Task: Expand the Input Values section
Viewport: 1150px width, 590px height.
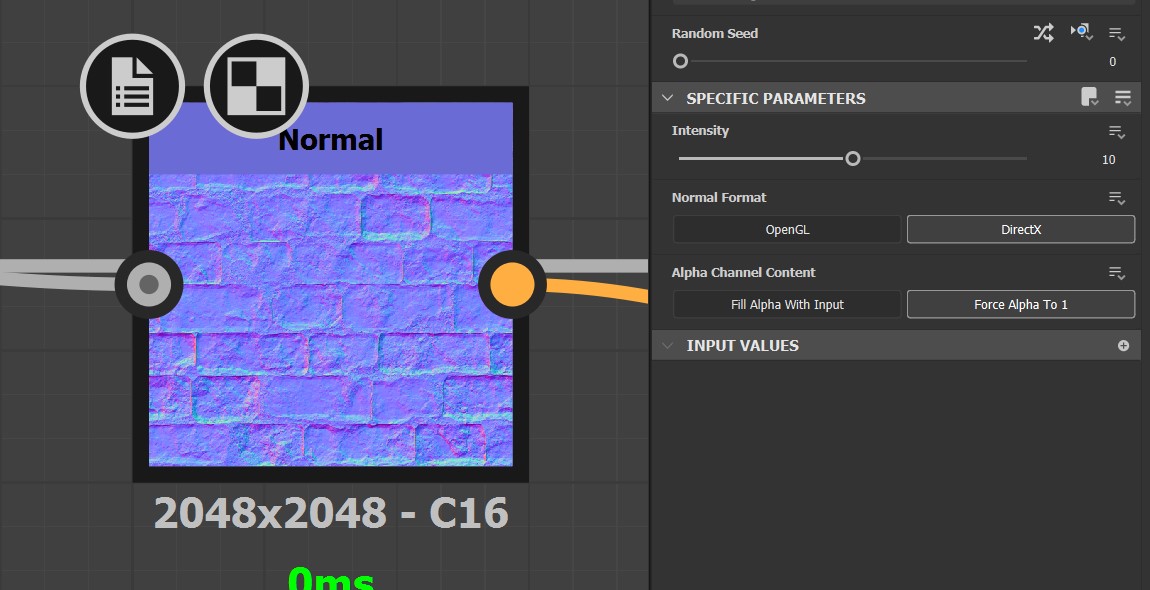Action: coord(667,345)
